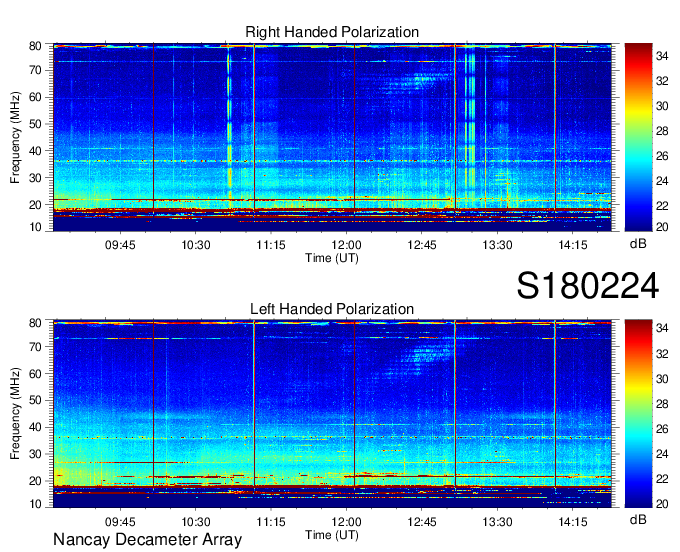Click 10:30 tick under Right Handed plot

(196, 245)
